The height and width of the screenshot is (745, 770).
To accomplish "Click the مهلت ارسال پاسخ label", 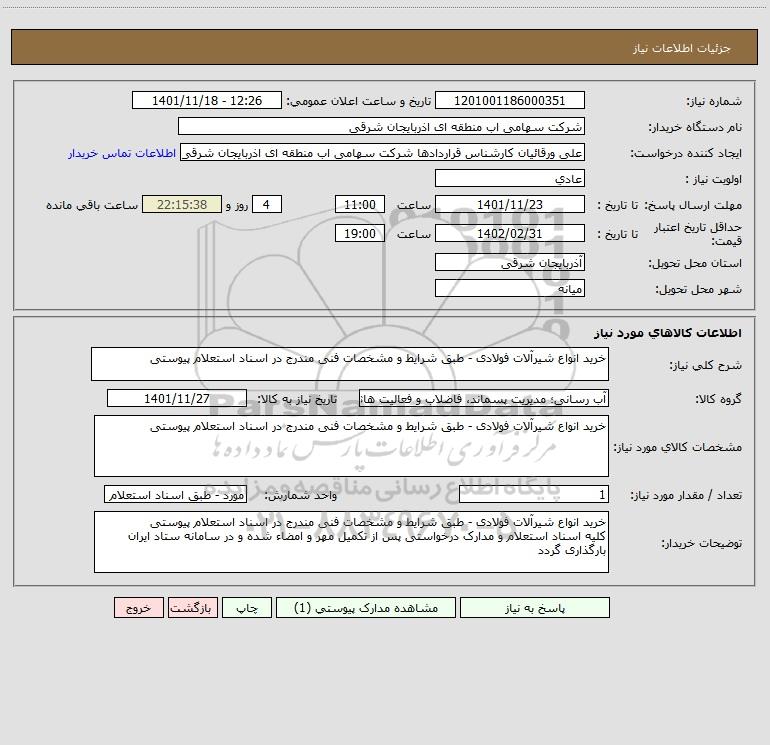I will click(x=693, y=205).
